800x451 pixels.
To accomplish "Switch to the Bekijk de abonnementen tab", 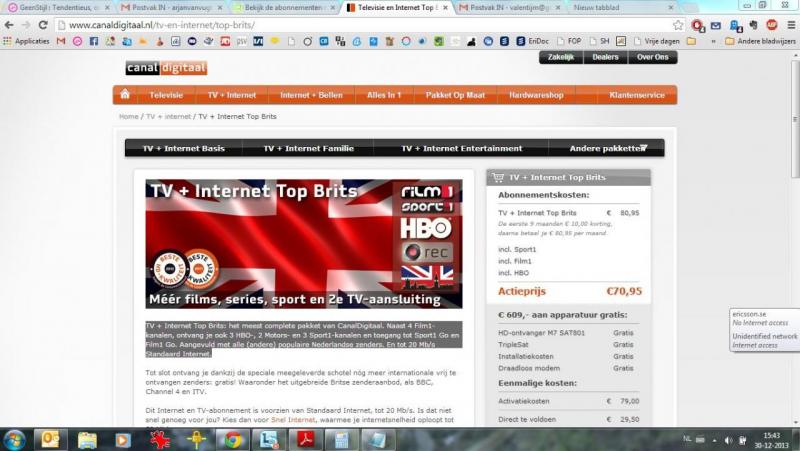I will click(x=284, y=8).
